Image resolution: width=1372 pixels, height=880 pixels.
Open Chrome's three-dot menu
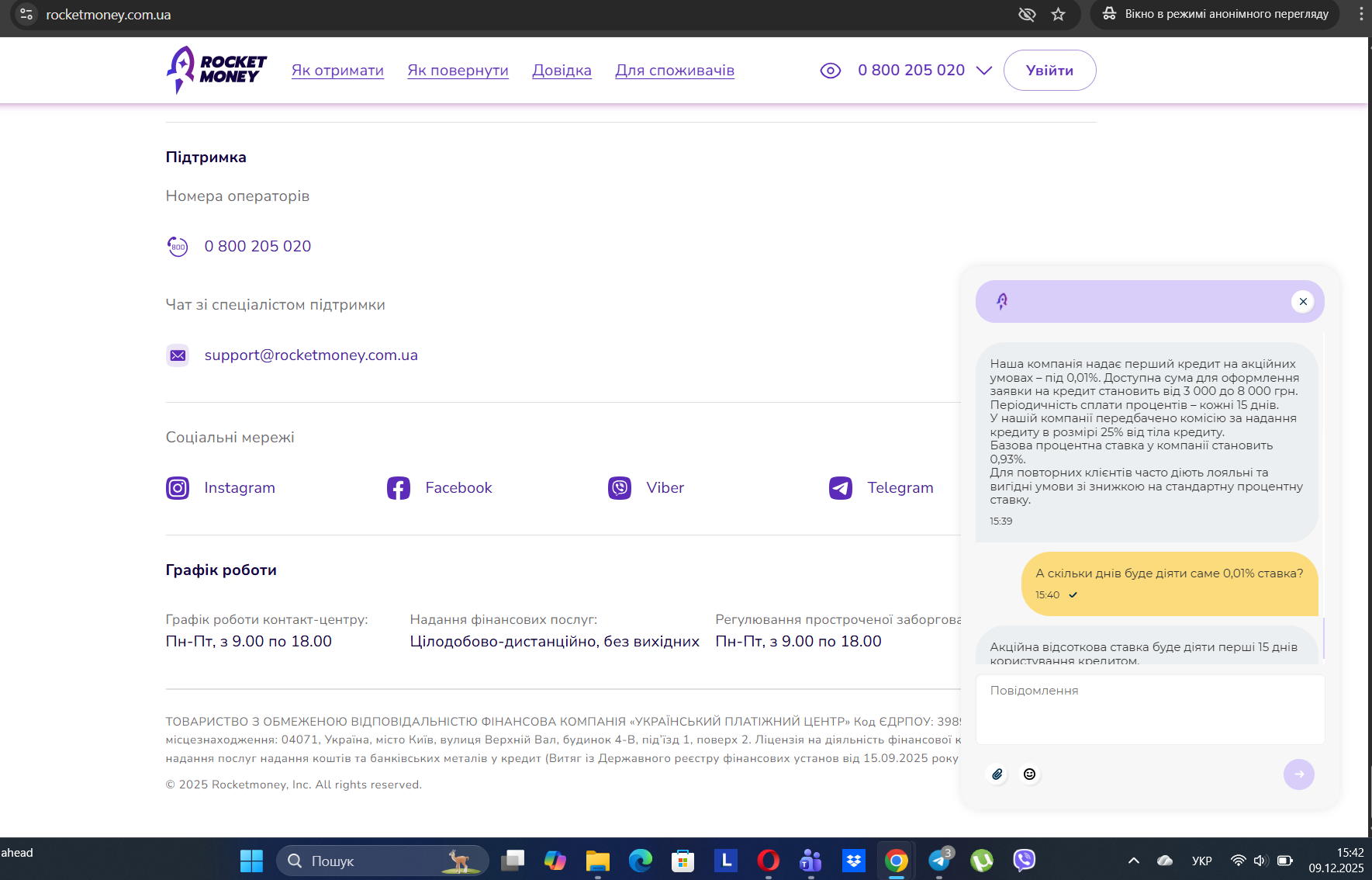coord(1361,14)
